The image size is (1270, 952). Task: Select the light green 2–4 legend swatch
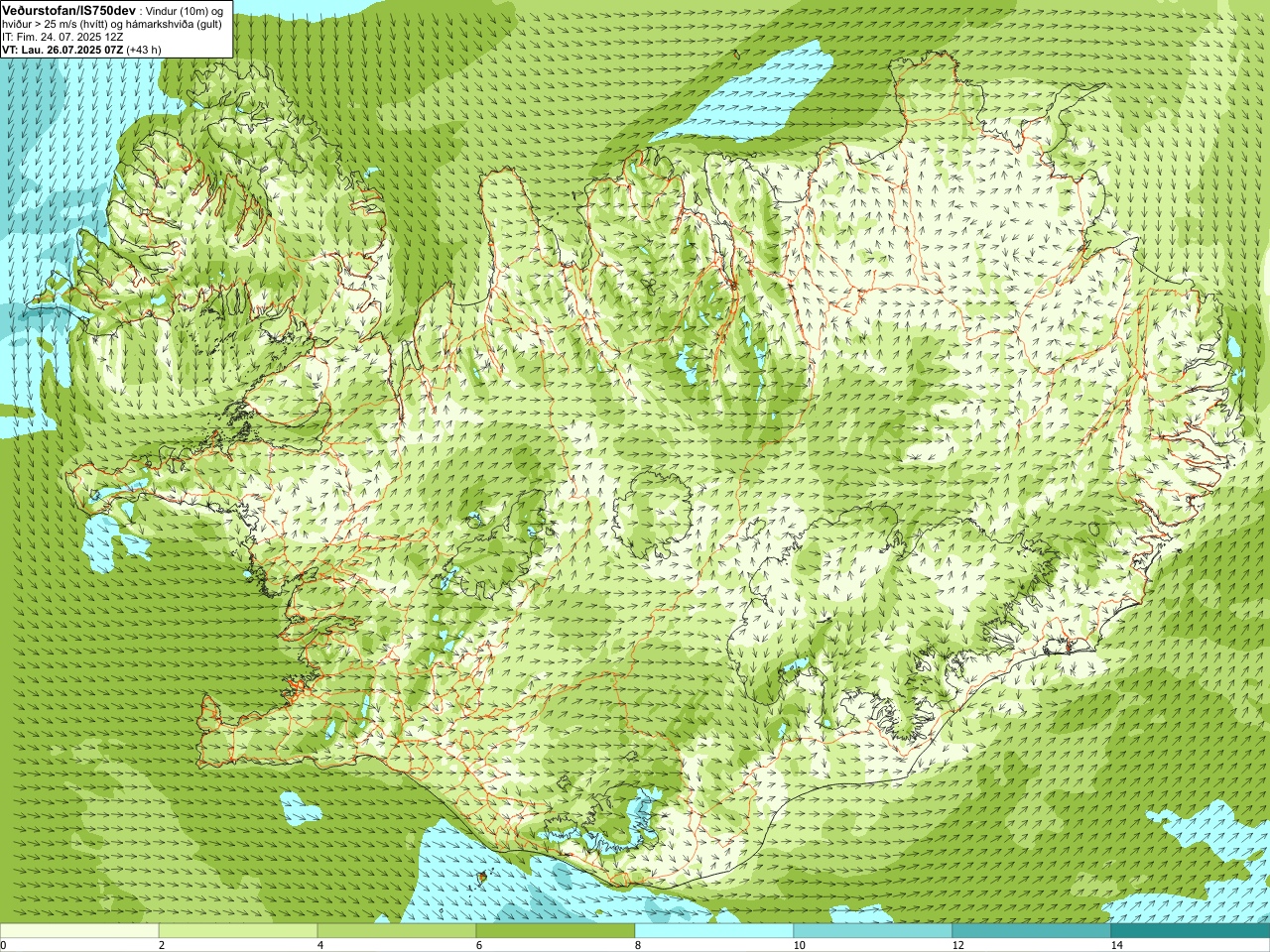tap(238, 931)
